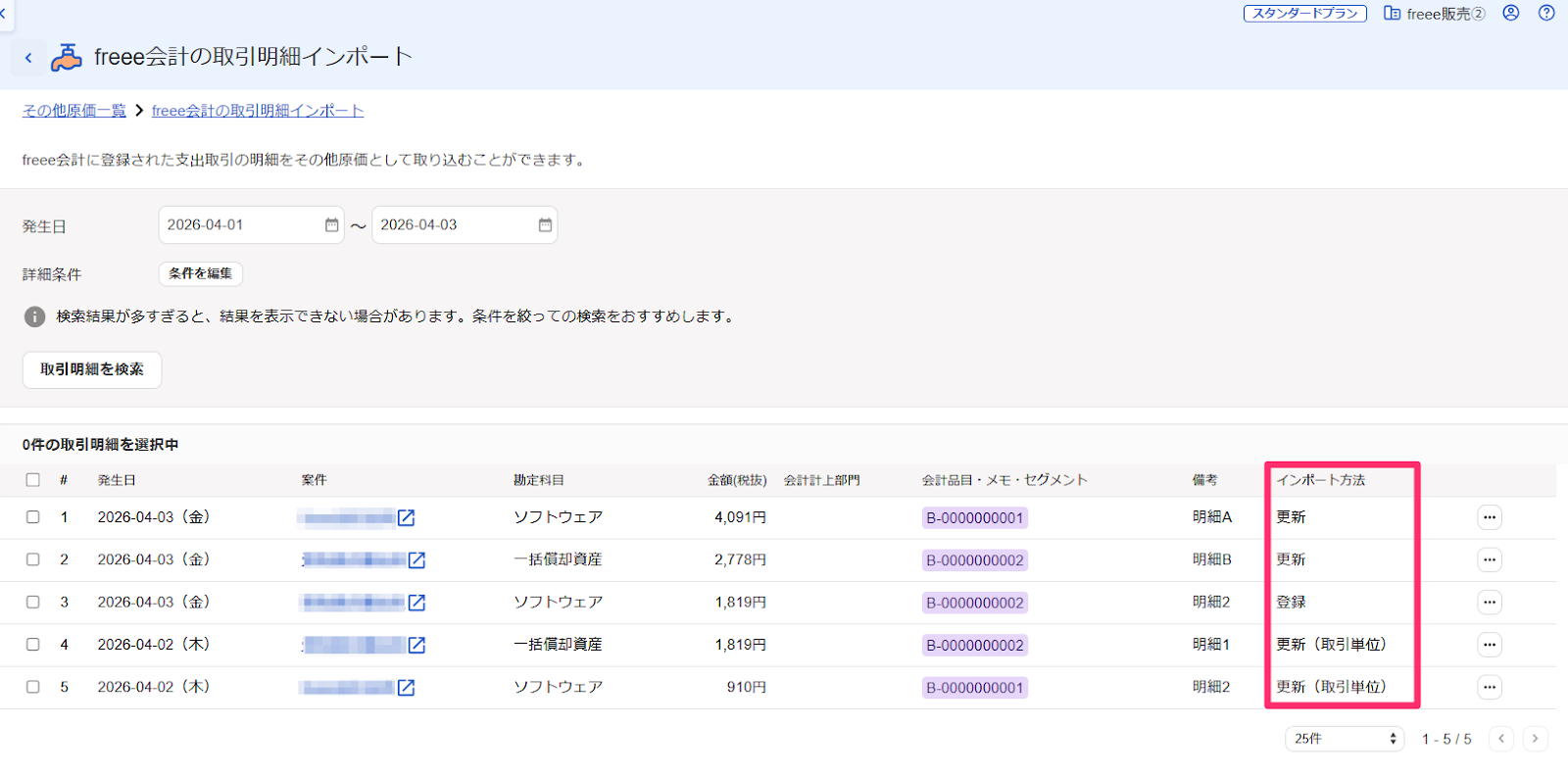
Task: Open the blurred project link in row 2
Action: [354, 559]
